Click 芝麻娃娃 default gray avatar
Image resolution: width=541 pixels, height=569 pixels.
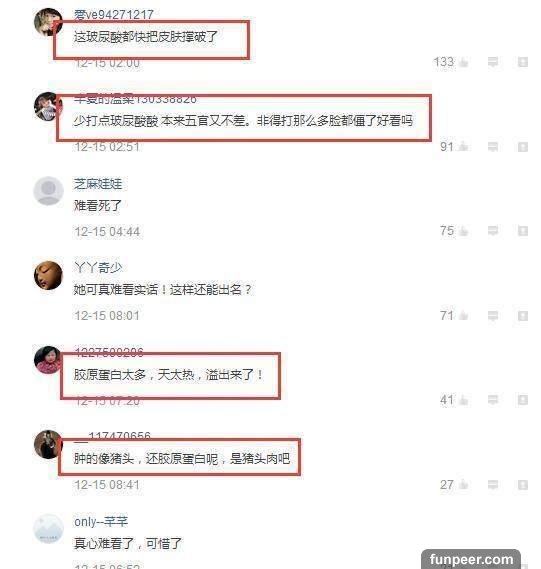pos(48,191)
